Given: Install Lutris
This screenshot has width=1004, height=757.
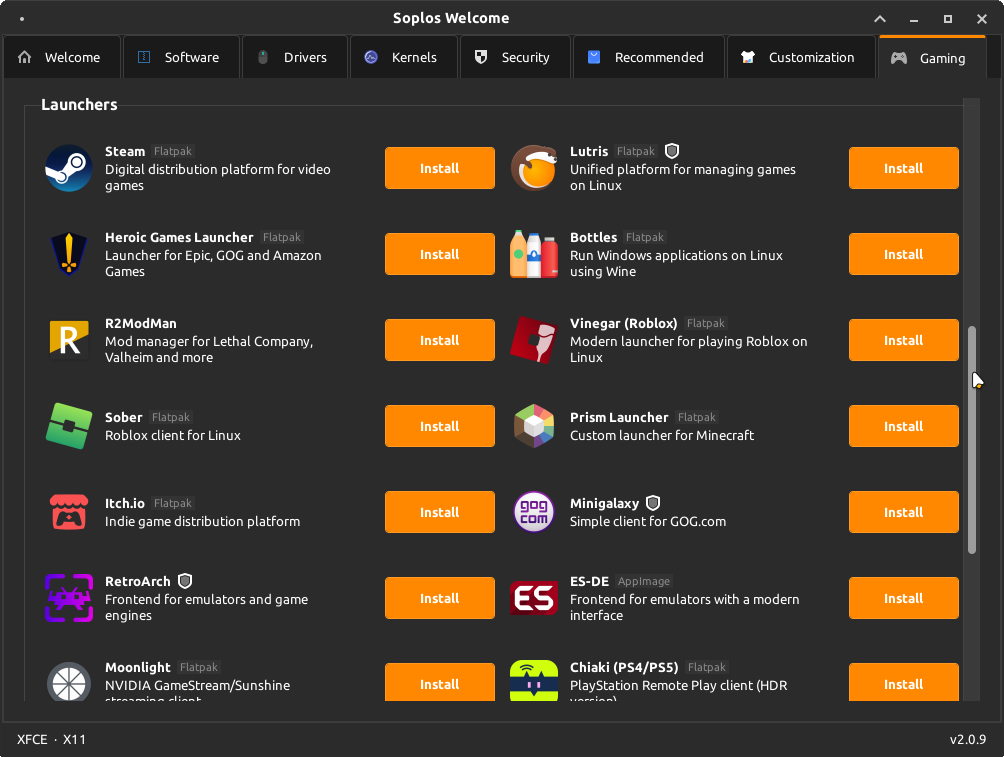Looking at the screenshot, I should coord(903,168).
